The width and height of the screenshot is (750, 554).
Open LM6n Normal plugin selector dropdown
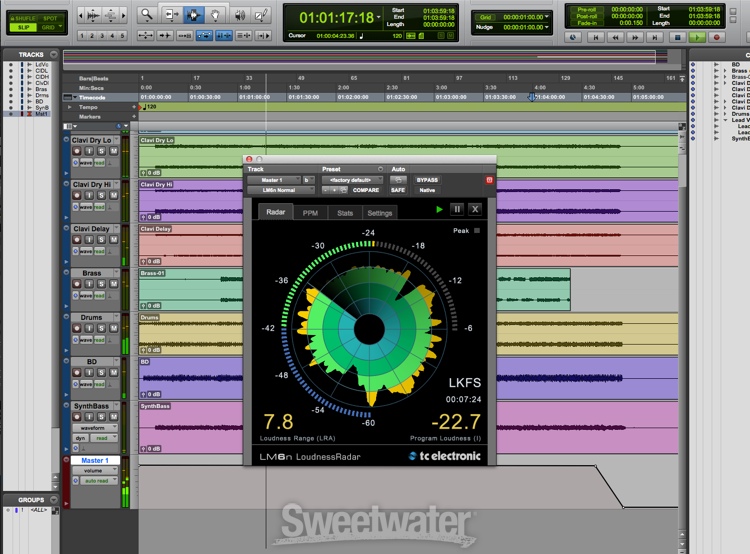pos(281,190)
